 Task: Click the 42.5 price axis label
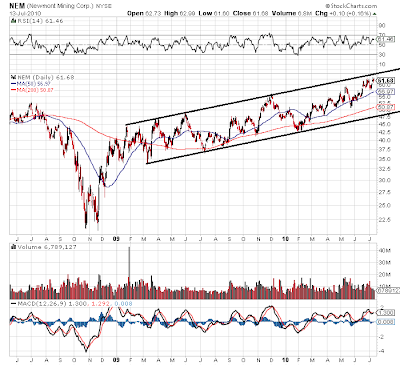point(384,132)
